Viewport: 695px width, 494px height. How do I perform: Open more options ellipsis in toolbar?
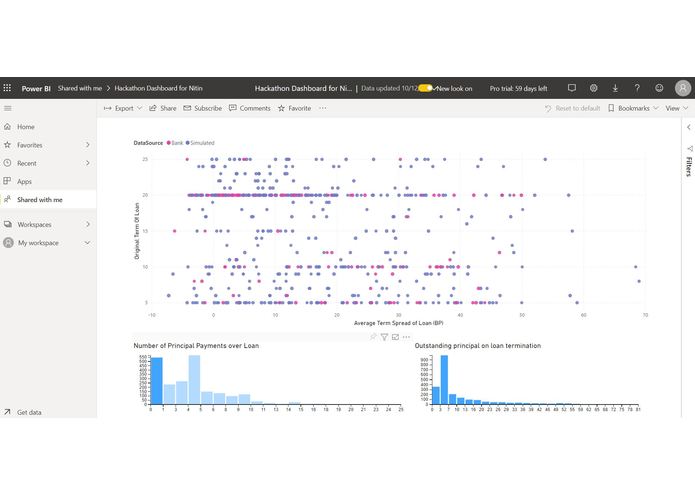pos(323,108)
